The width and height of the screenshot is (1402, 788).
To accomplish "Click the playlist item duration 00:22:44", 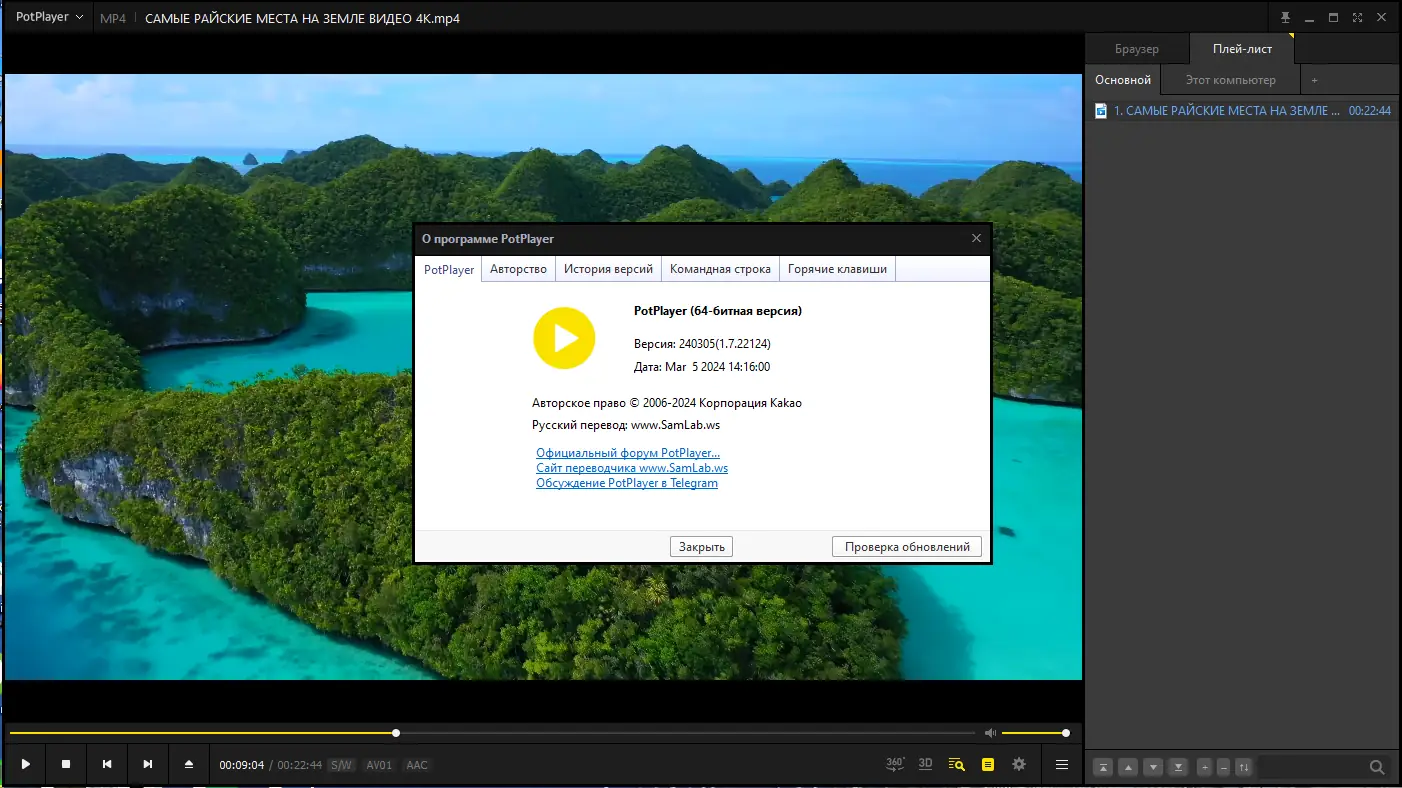I will point(1370,111).
